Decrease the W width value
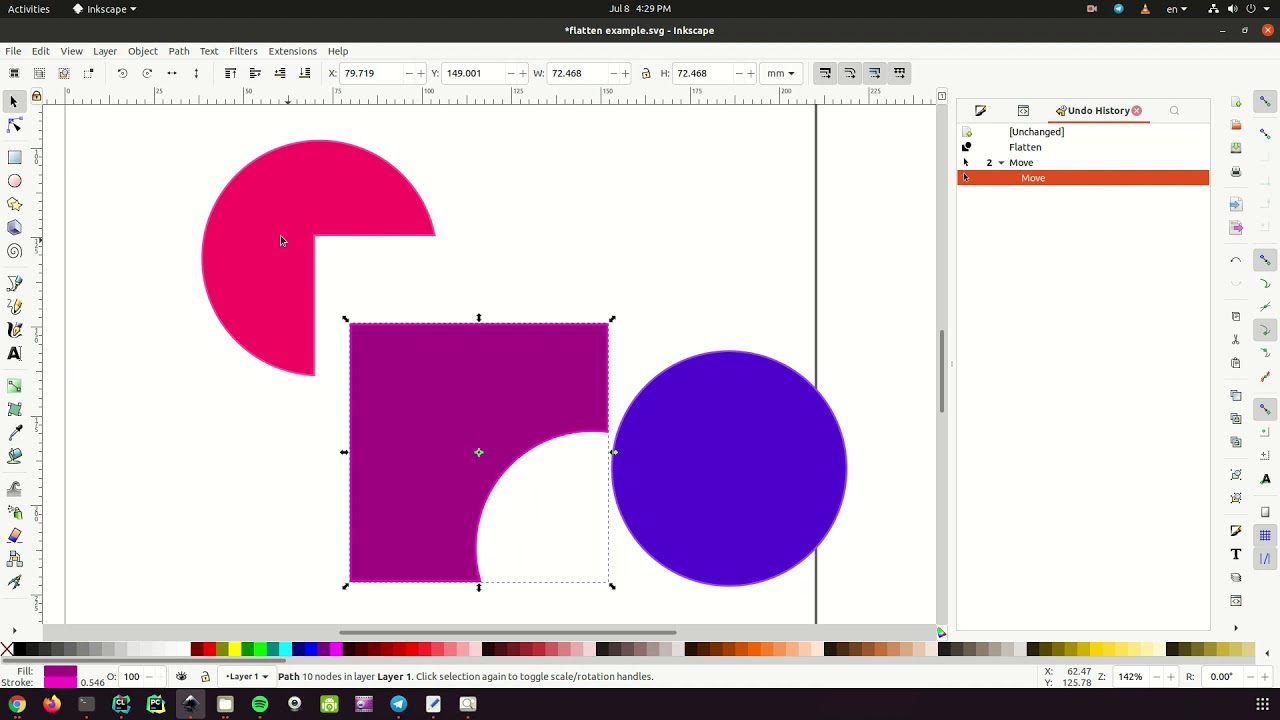This screenshot has width=1280, height=720. click(x=611, y=73)
